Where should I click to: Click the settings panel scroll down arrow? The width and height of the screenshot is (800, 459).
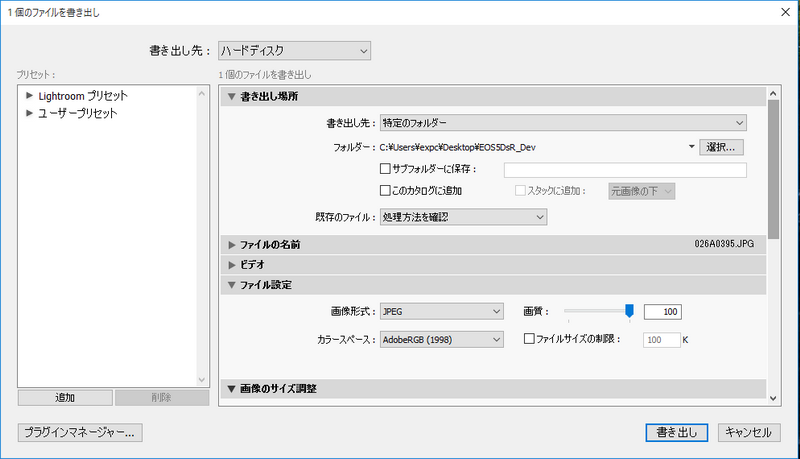(x=773, y=398)
